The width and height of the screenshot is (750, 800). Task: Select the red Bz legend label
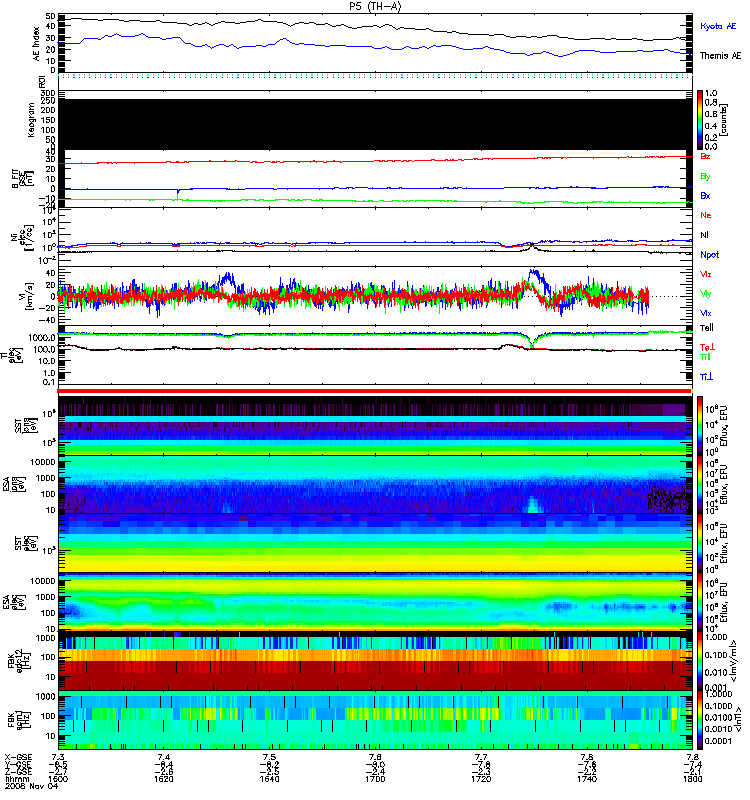(x=705, y=156)
